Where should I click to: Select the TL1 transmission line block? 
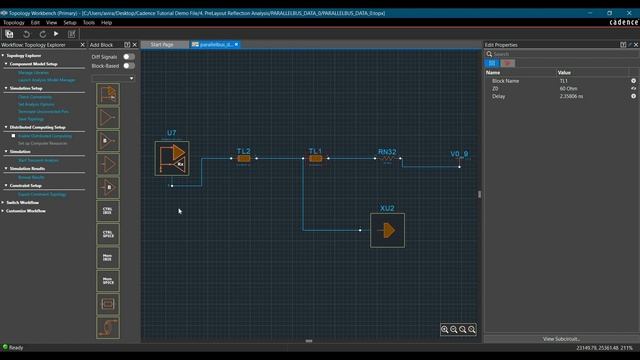coord(316,158)
